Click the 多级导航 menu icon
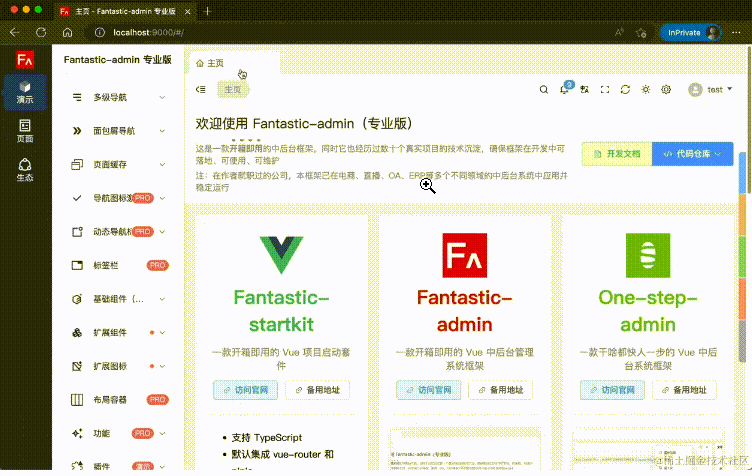This screenshot has height=476, width=752. point(77,97)
